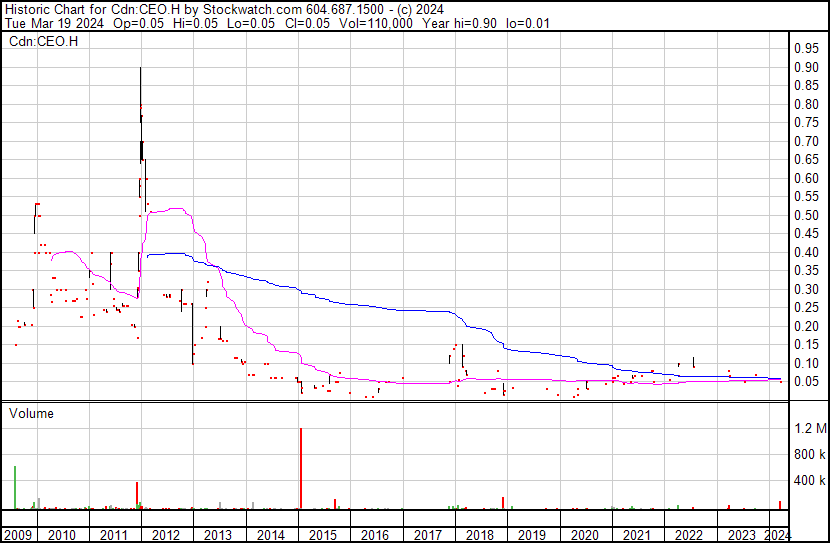Viewport: 830px width, 543px height.
Task: Click the tallest red volume bar at 2015
Action: (x=301, y=468)
